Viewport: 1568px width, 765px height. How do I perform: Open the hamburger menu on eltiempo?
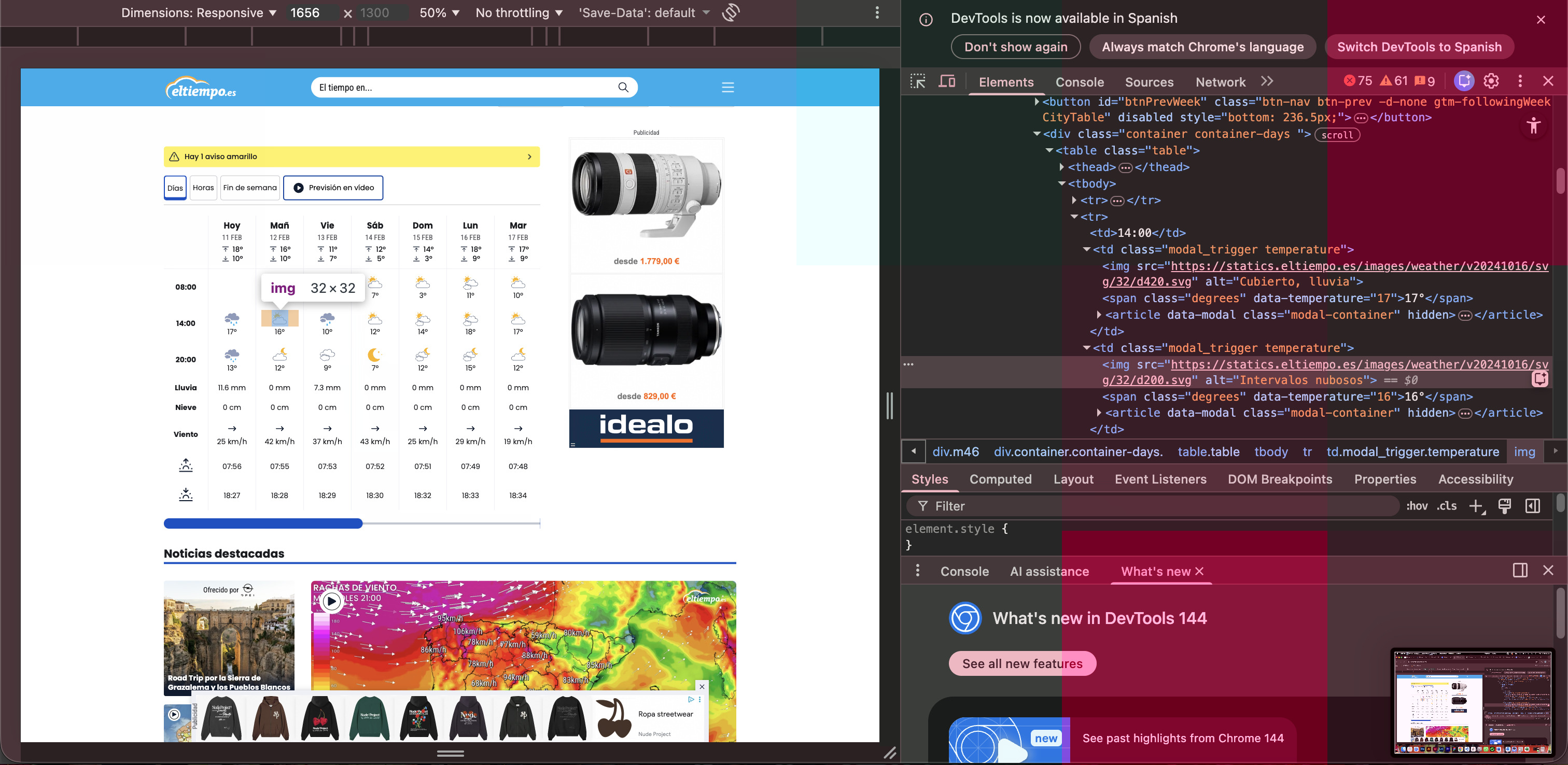[x=727, y=87]
